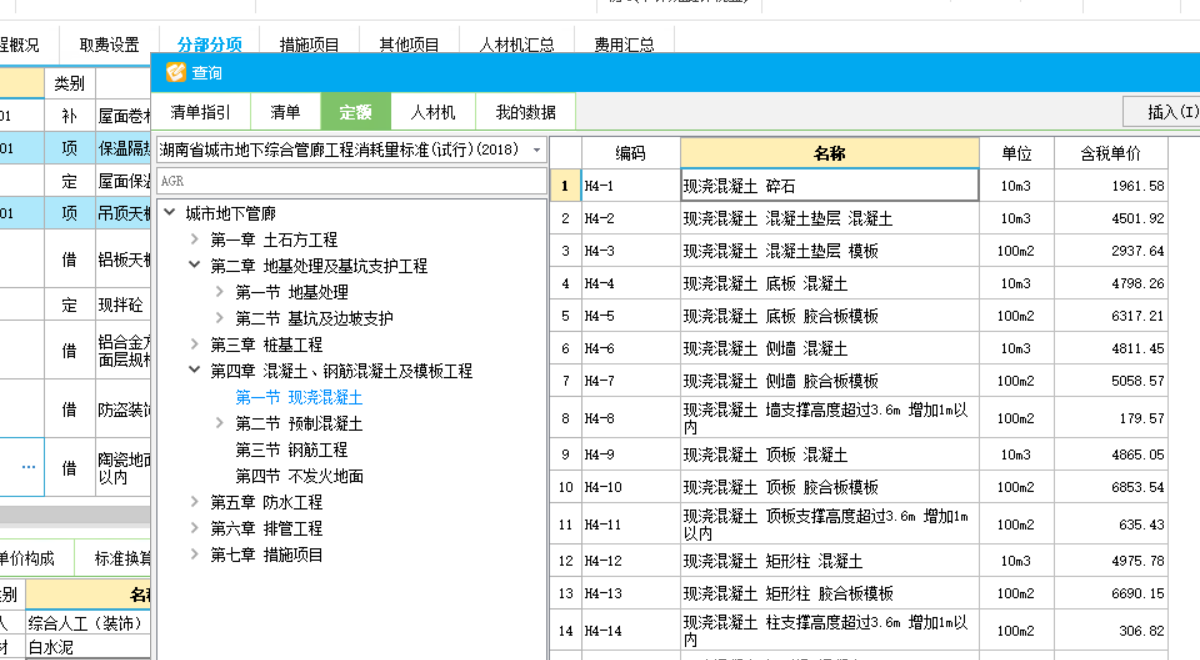1200x660 pixels.
Task: Click the 编码 column header
Action: (630, 153)
